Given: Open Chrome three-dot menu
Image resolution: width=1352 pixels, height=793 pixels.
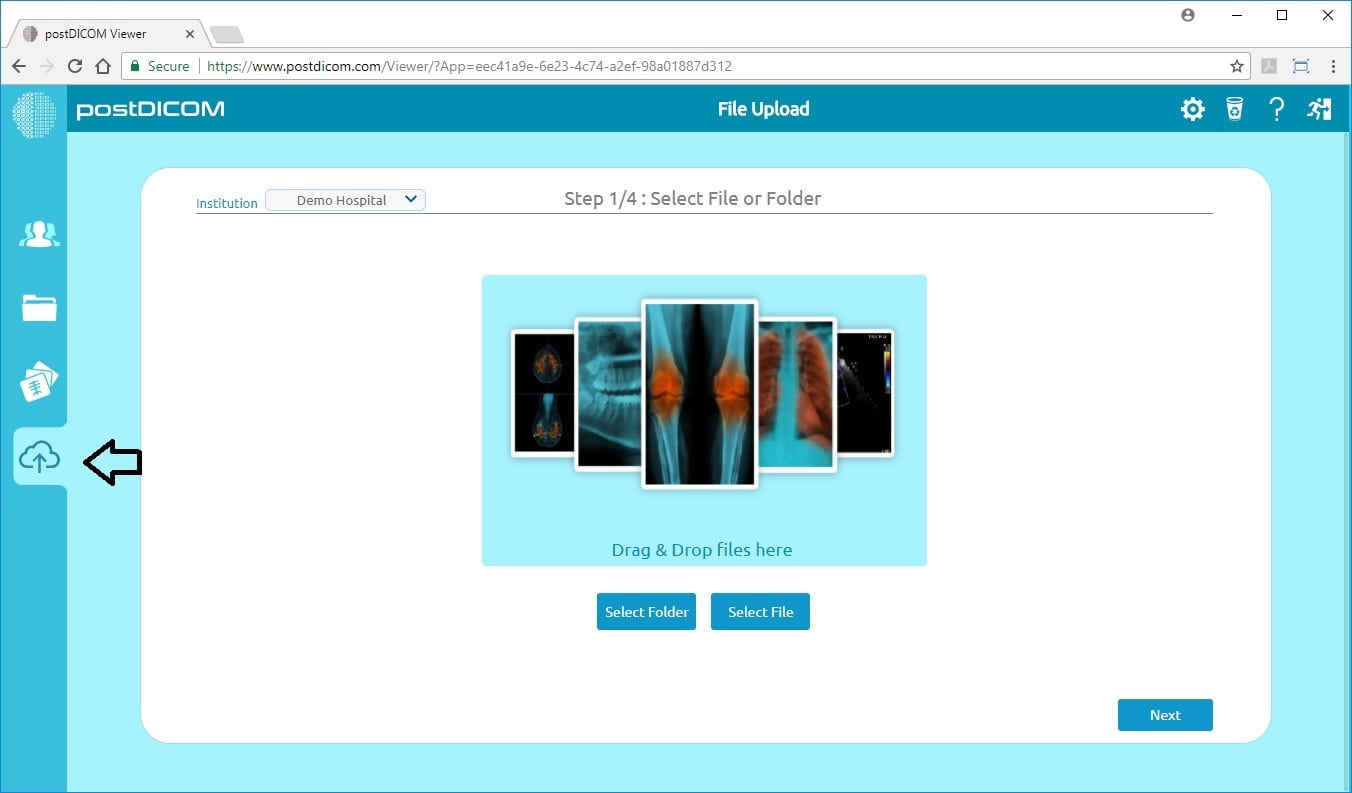Looking at the screenshot, I should click(x=1334, y=66).
